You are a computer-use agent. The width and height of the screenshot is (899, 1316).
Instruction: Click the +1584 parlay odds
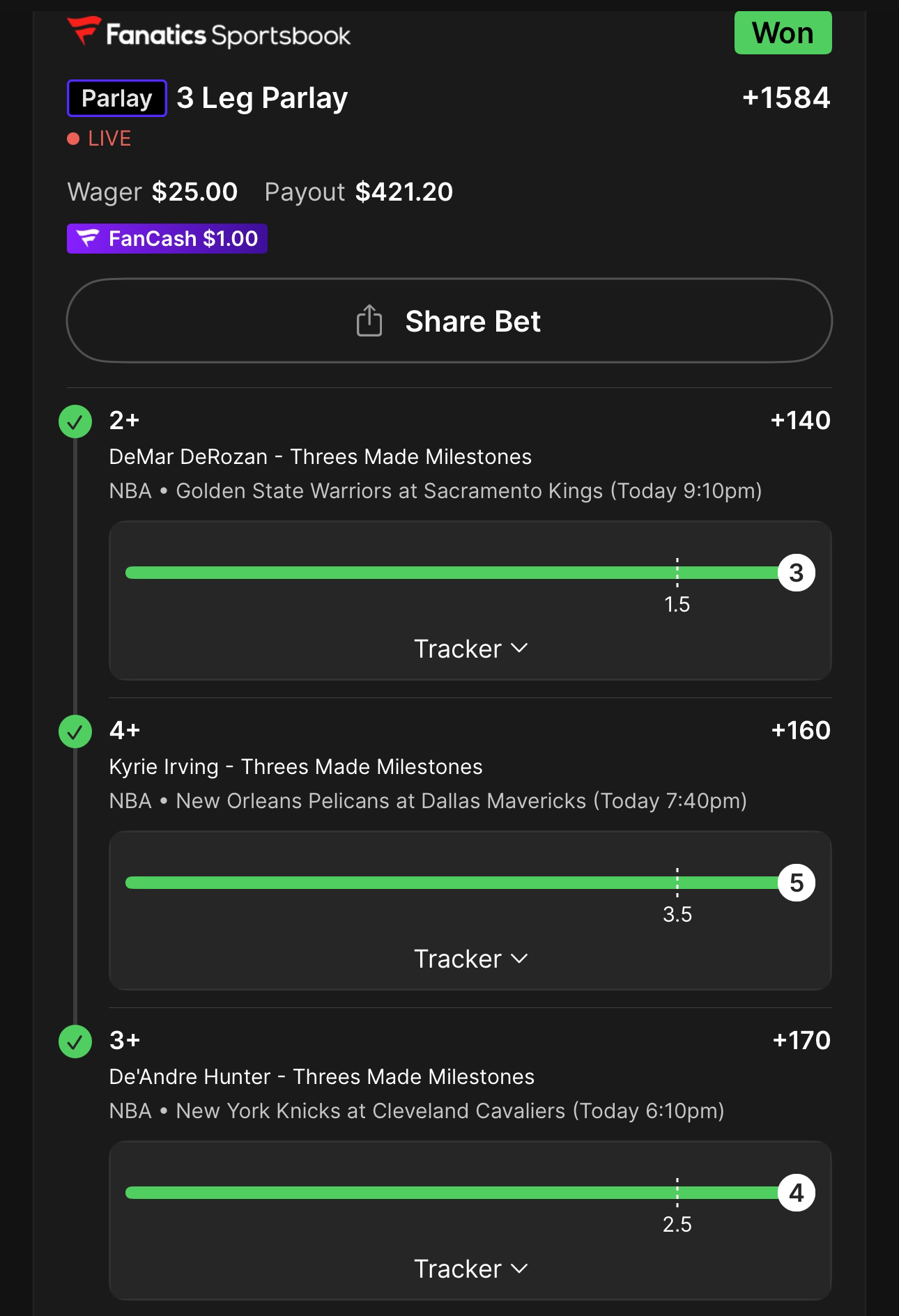pyautogui.click(x=786, y=98)
